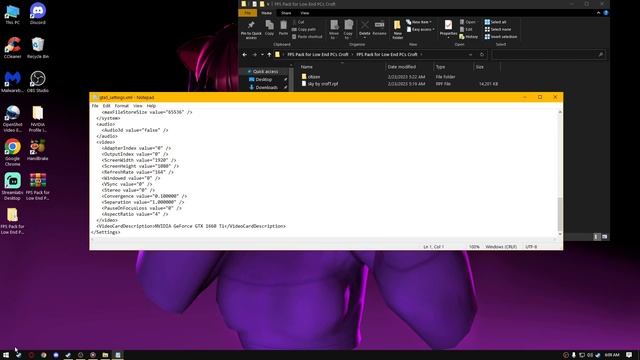Click Select none in the Explorer ribbon

[498, 29]
